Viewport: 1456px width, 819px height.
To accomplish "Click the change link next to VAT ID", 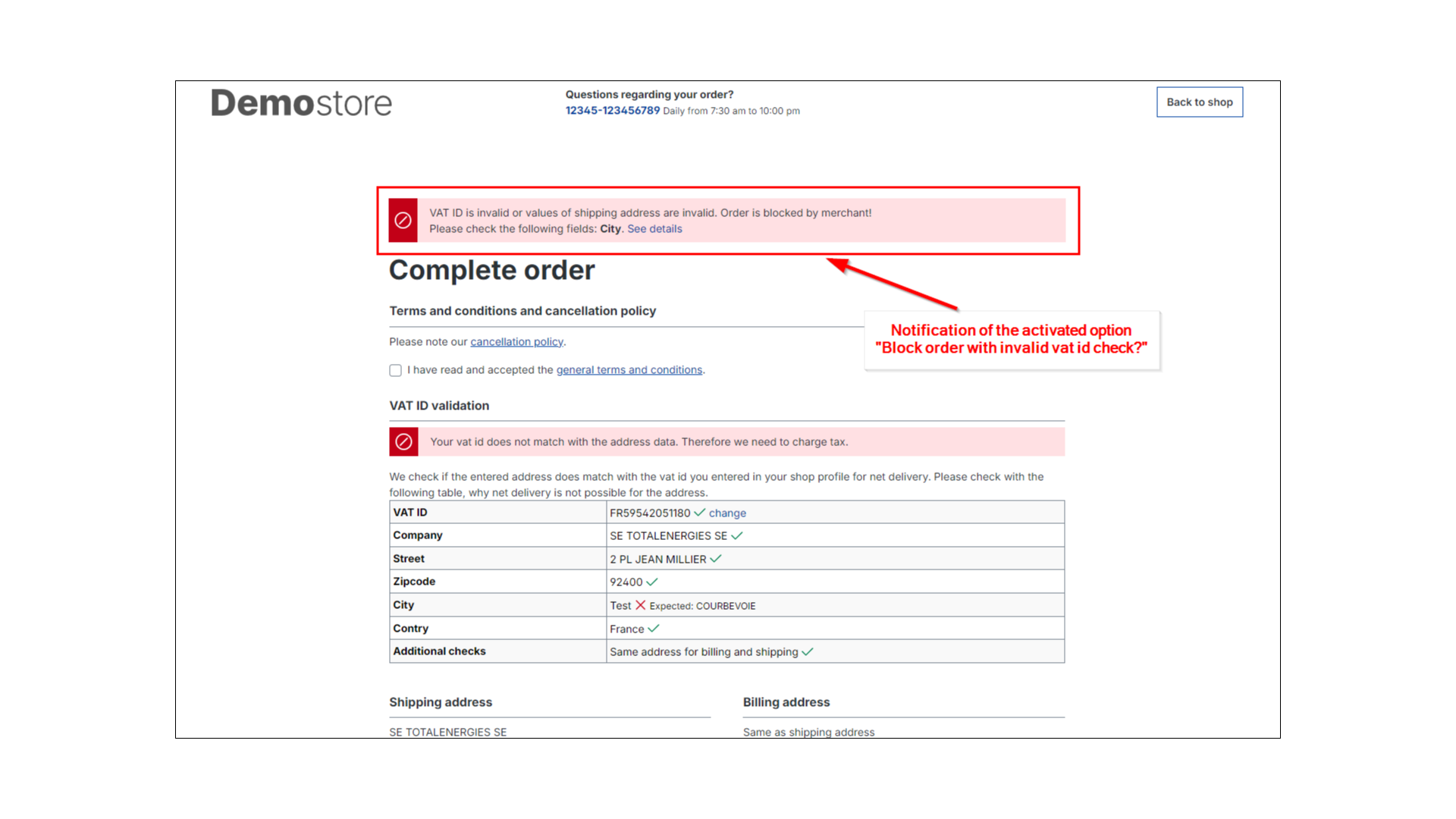I will [x=727, y=513].
